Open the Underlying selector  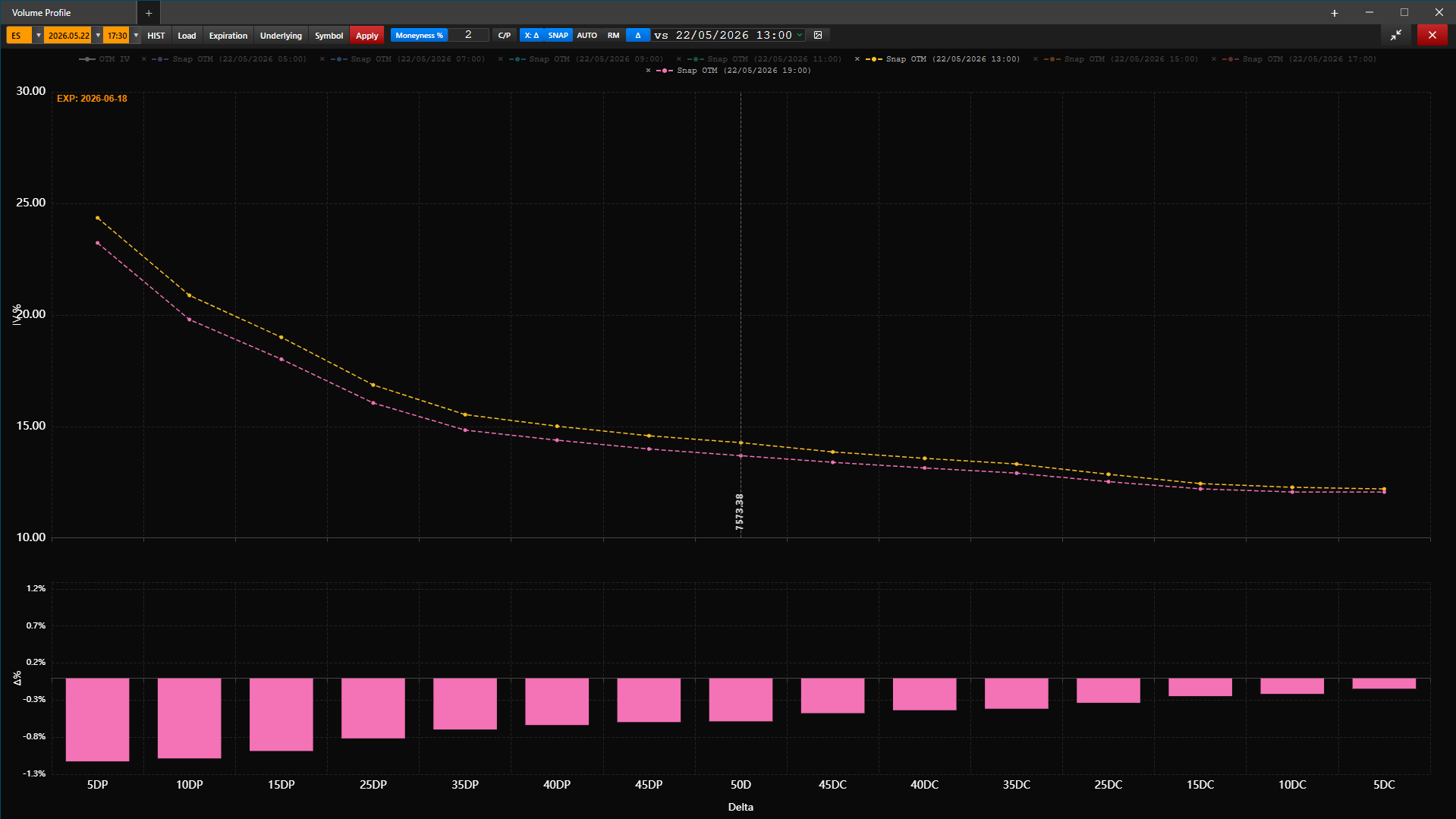[x=281, y=36]
